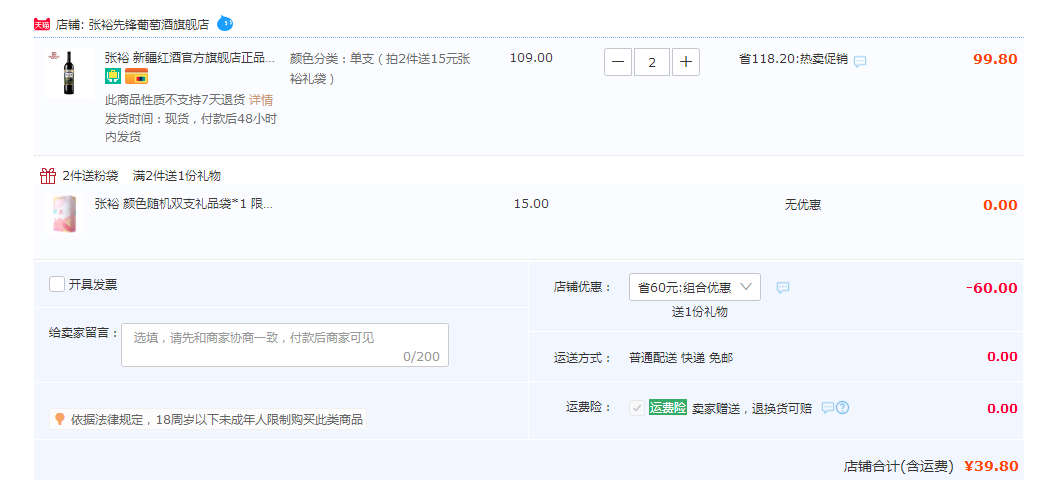Click the shipping method text 普通配送 快递 免邮
This screenshot has width=1044, height=480.
[x=680, y=358]
